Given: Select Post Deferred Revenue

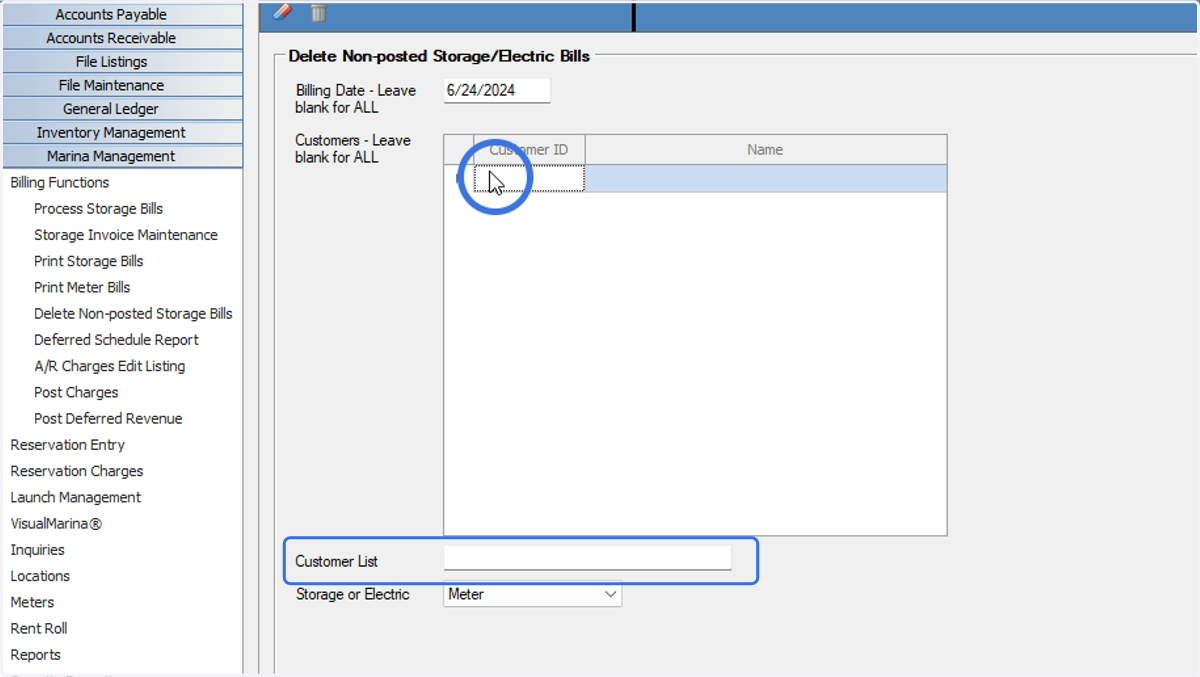Looking at the screenshot, I should click(x=108, y=419).
